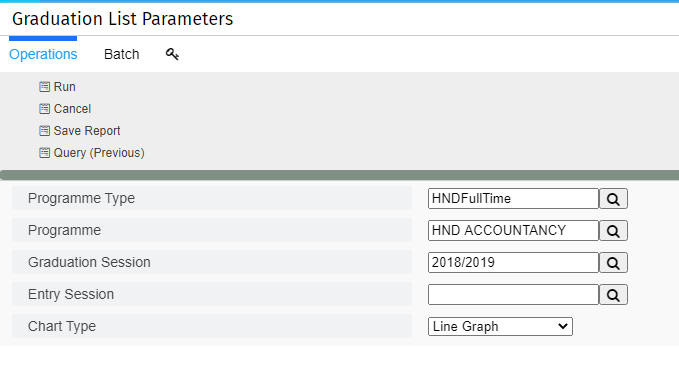
Task: Open lookup search for Graduation Session
Action: (x=613, y=263)
